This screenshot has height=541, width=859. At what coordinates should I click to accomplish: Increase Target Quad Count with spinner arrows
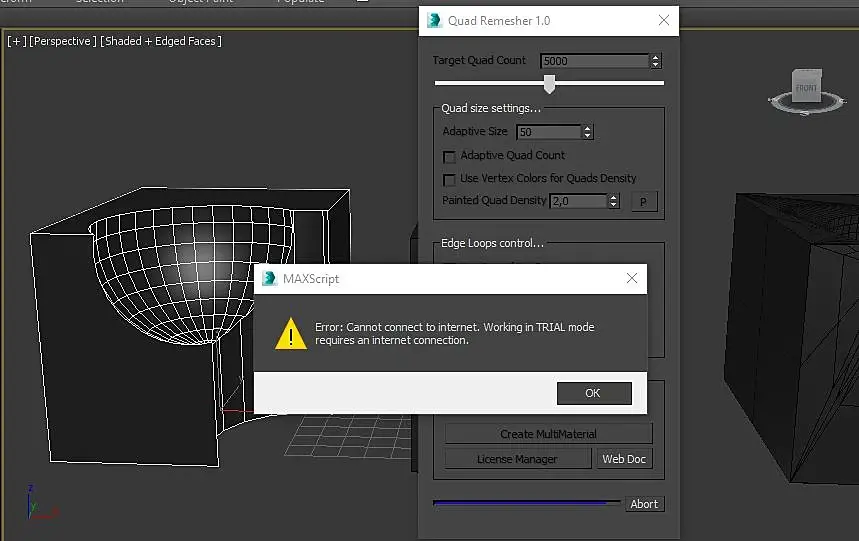[x=655, y=57]
